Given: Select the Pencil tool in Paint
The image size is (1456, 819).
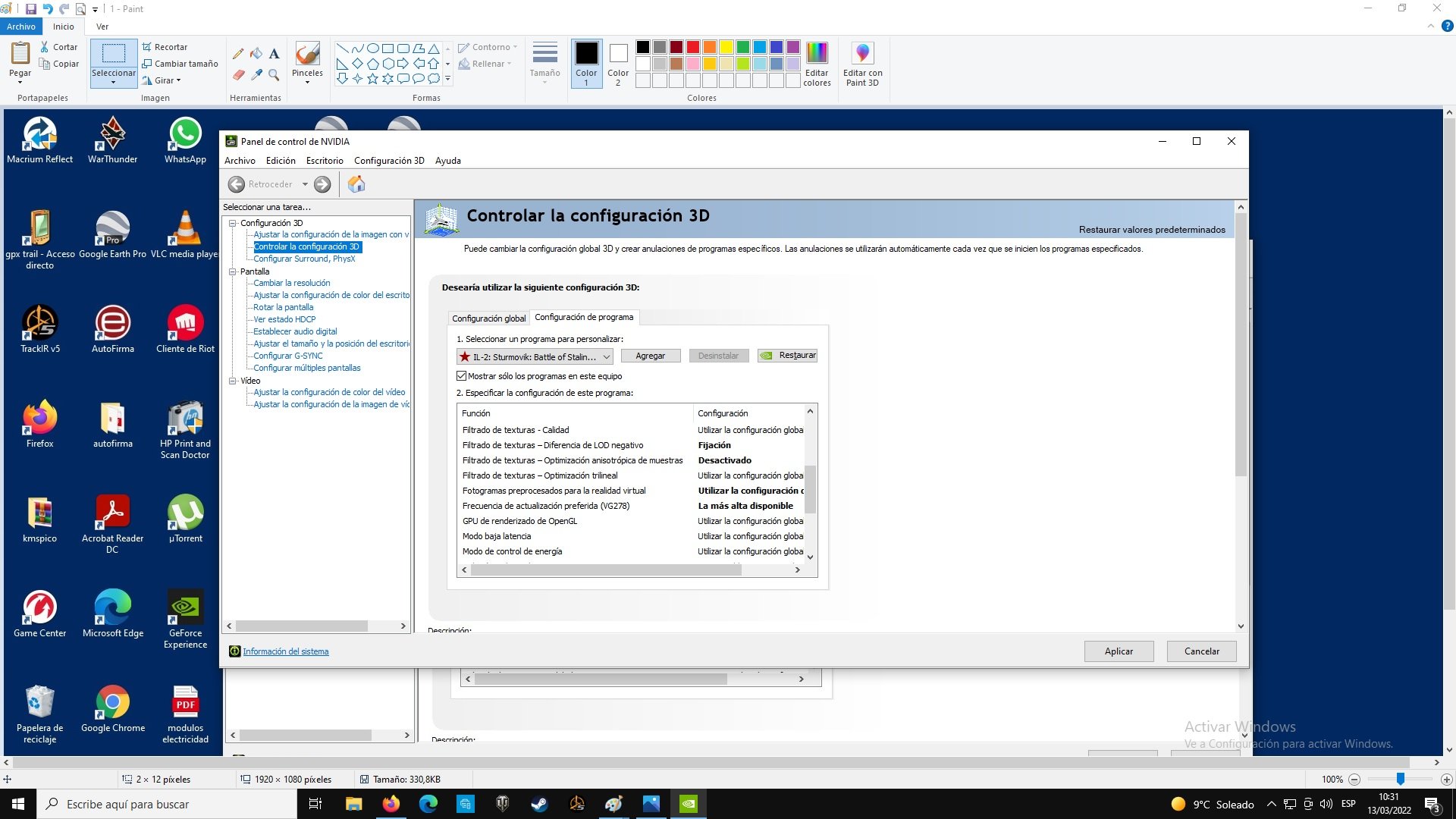Looking at the screenshot, I should (238, 54).
